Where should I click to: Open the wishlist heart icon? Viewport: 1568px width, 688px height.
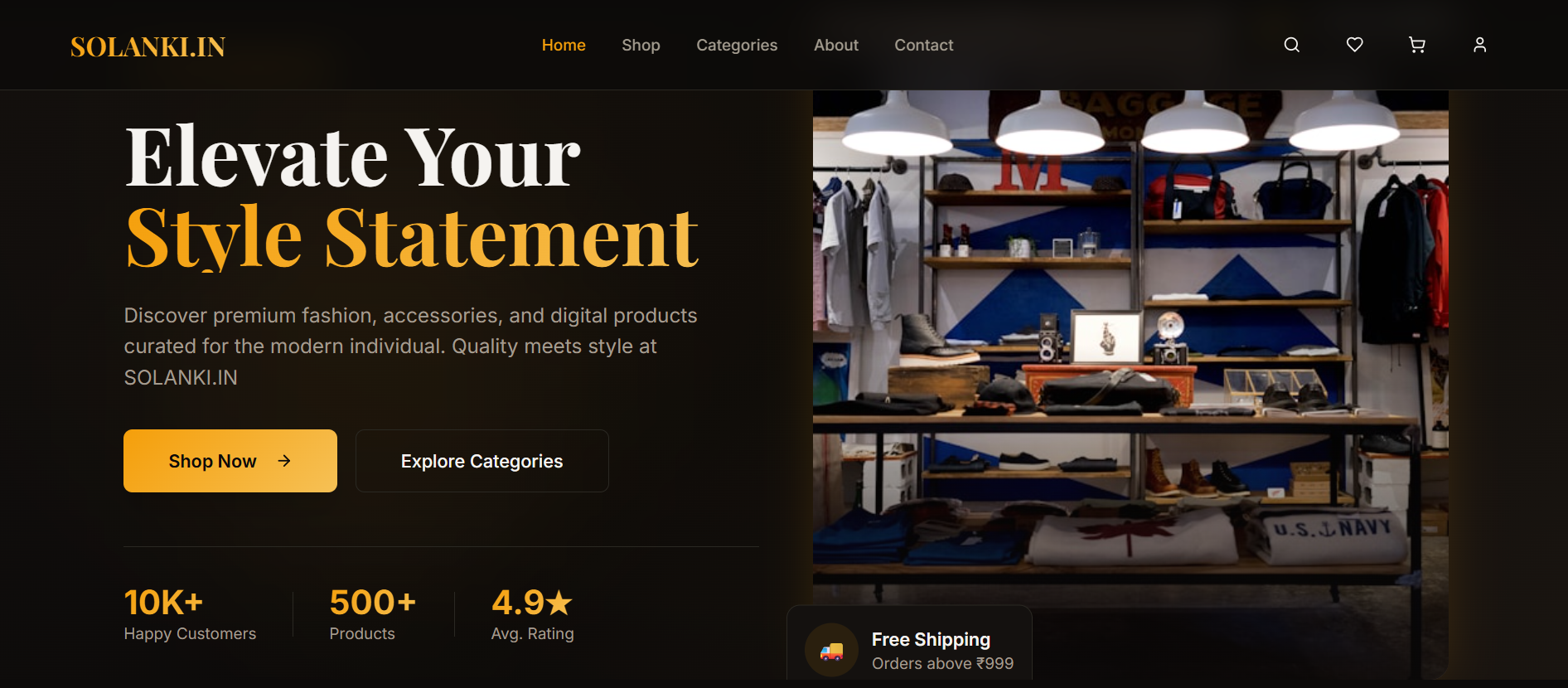pyautogui.click(x=1354, y=45)
